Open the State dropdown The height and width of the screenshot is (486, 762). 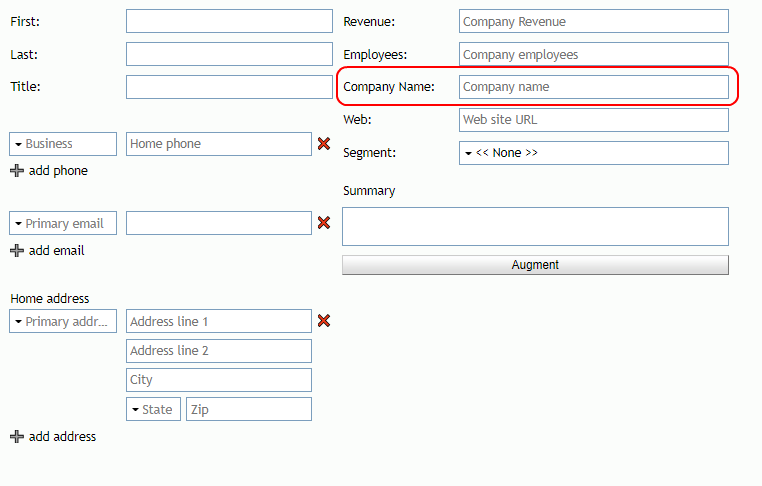pos(154,409)
